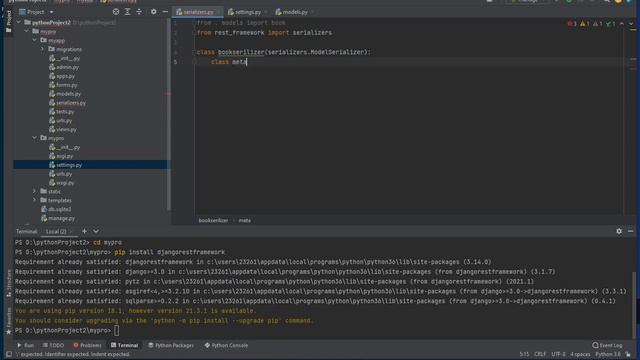Switch to the serializers.py editor tab
Image resolution: width=640 pixels, height=360 pixels.
pos(198,12)
